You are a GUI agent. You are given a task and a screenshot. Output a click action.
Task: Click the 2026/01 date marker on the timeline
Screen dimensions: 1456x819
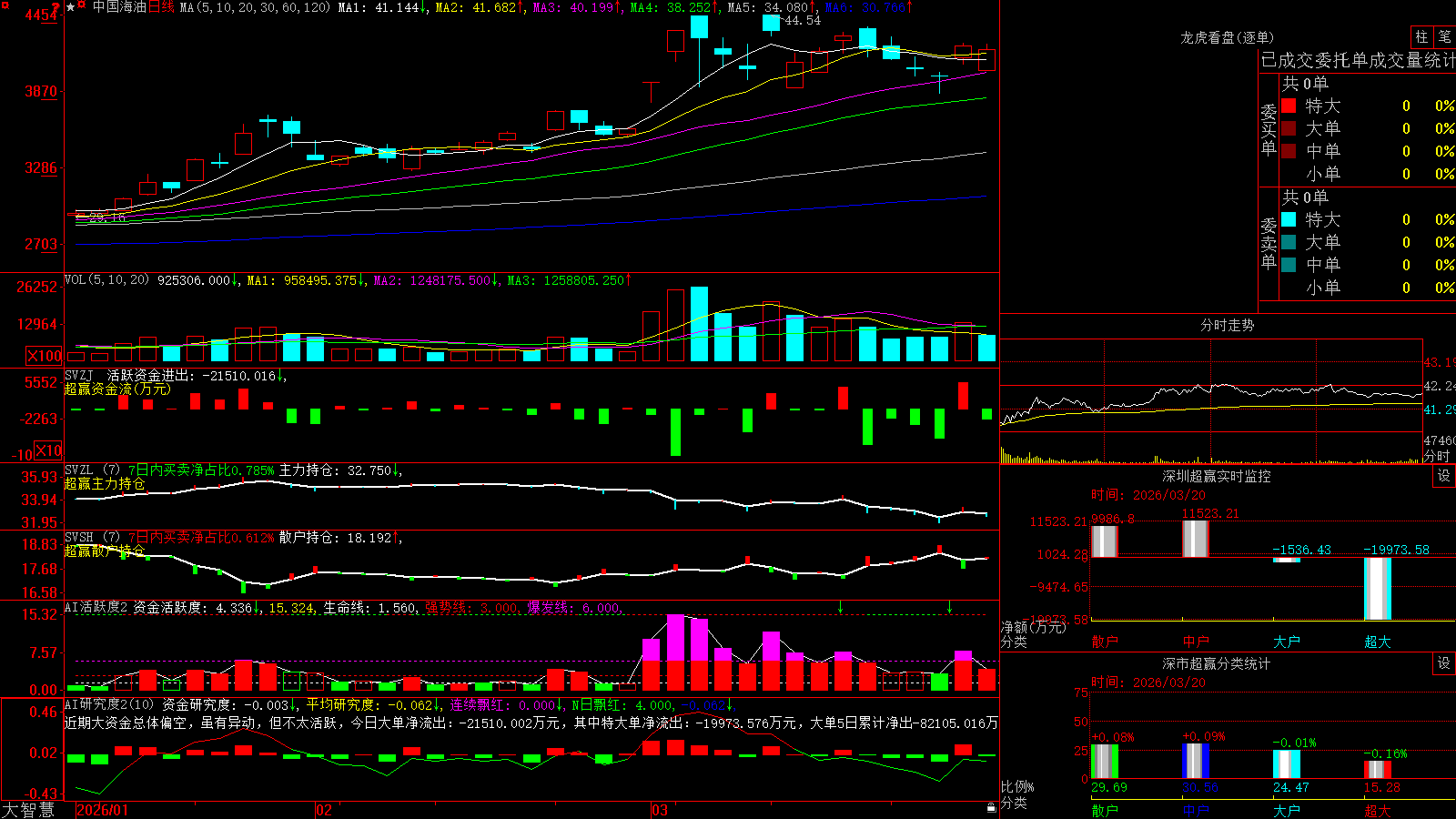[x=103, y=810]
